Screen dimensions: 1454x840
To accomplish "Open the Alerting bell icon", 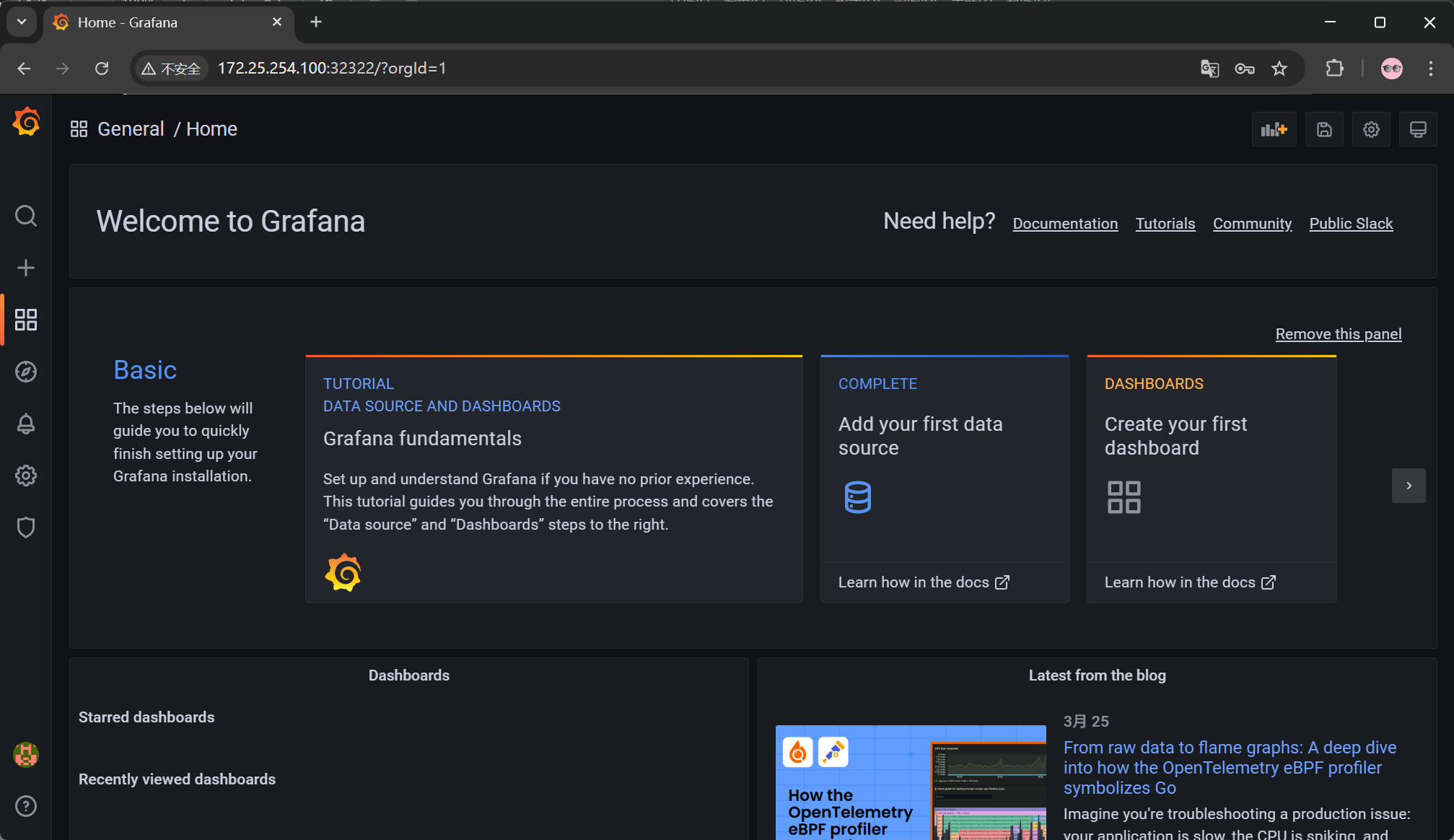I will pos(26,424).
